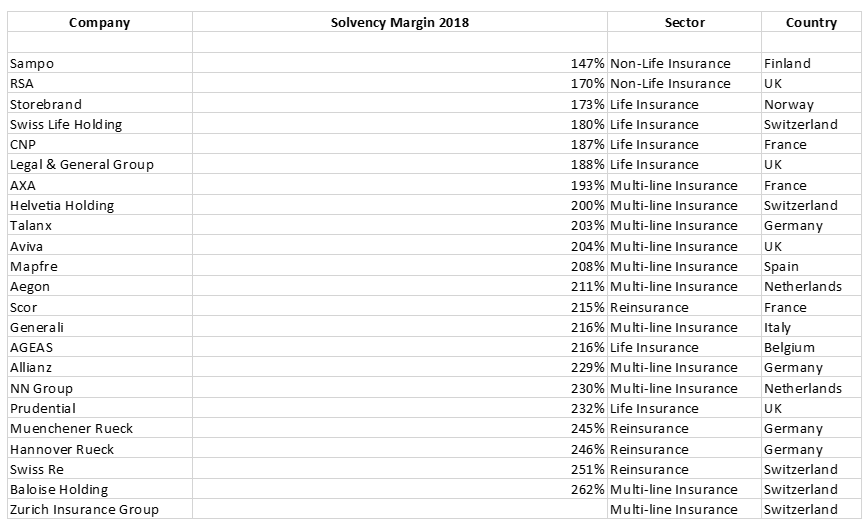Image resolution: width=868 pixels, height=524 pixels.
Task: Select the Storebrand cell
Action: (100, 104)
